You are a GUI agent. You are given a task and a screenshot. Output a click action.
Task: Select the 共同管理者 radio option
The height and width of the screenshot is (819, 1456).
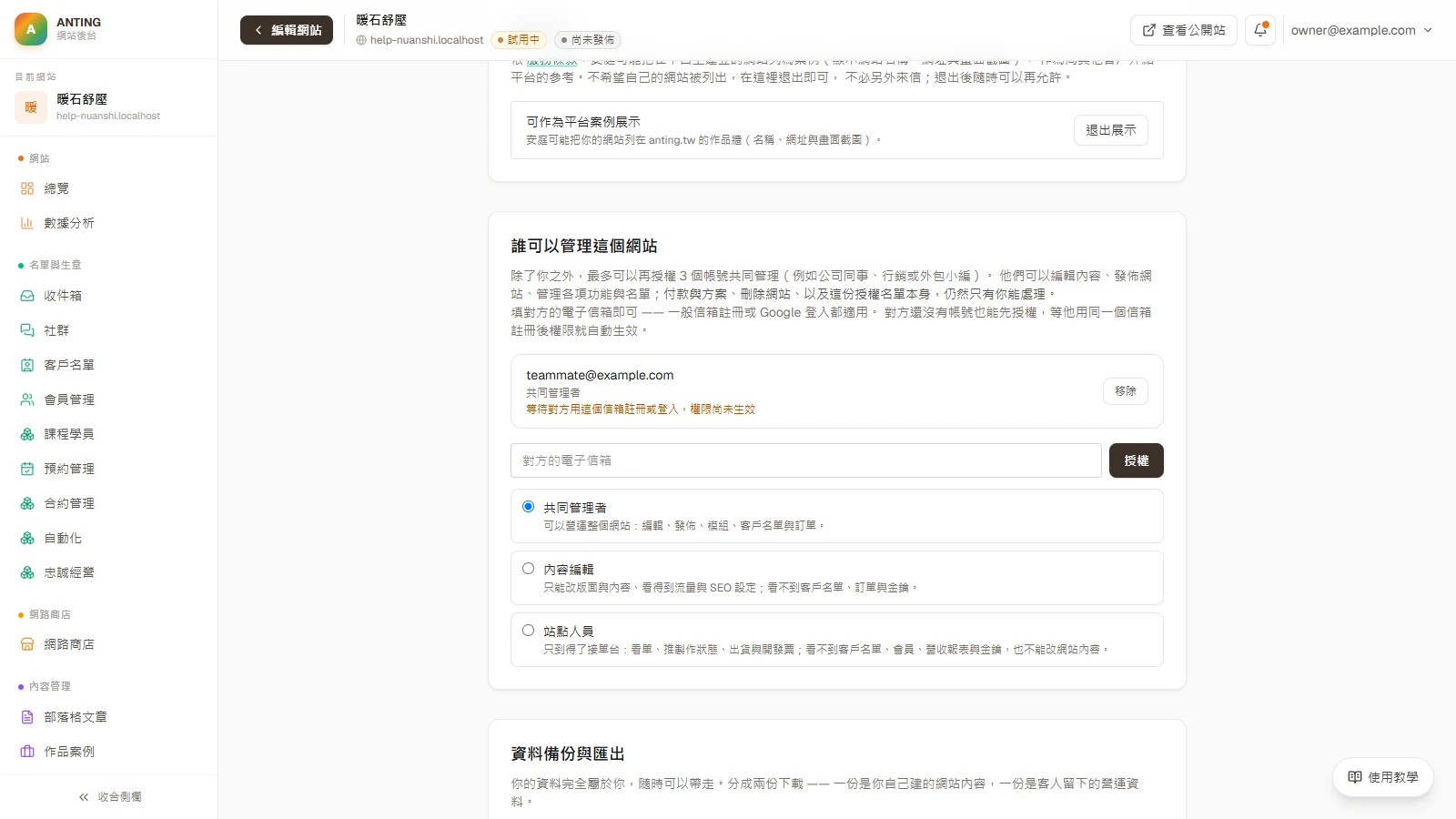coord(528,507)
